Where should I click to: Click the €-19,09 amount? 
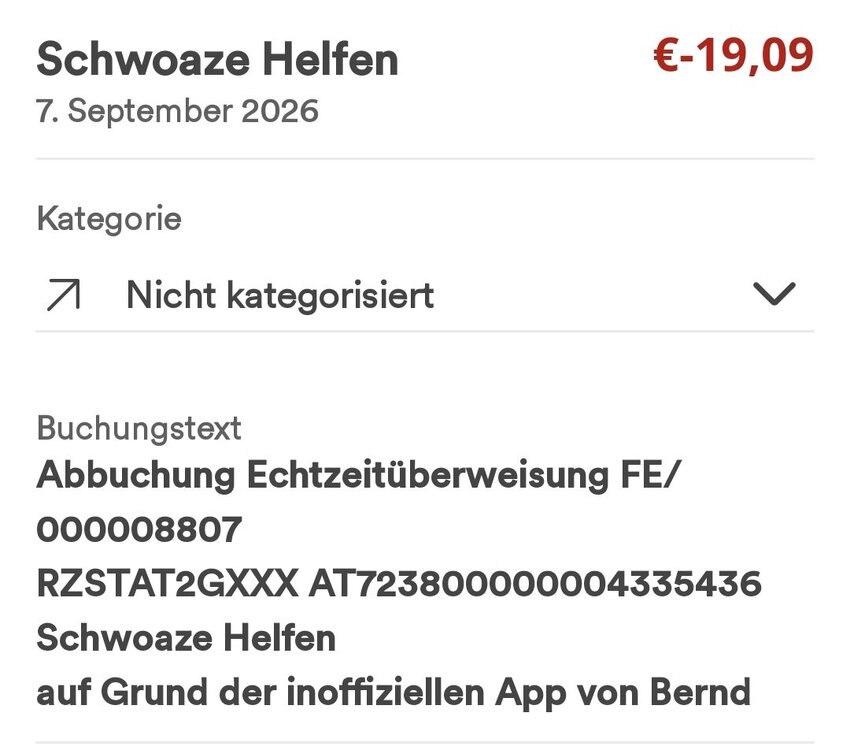click(733, 55)
